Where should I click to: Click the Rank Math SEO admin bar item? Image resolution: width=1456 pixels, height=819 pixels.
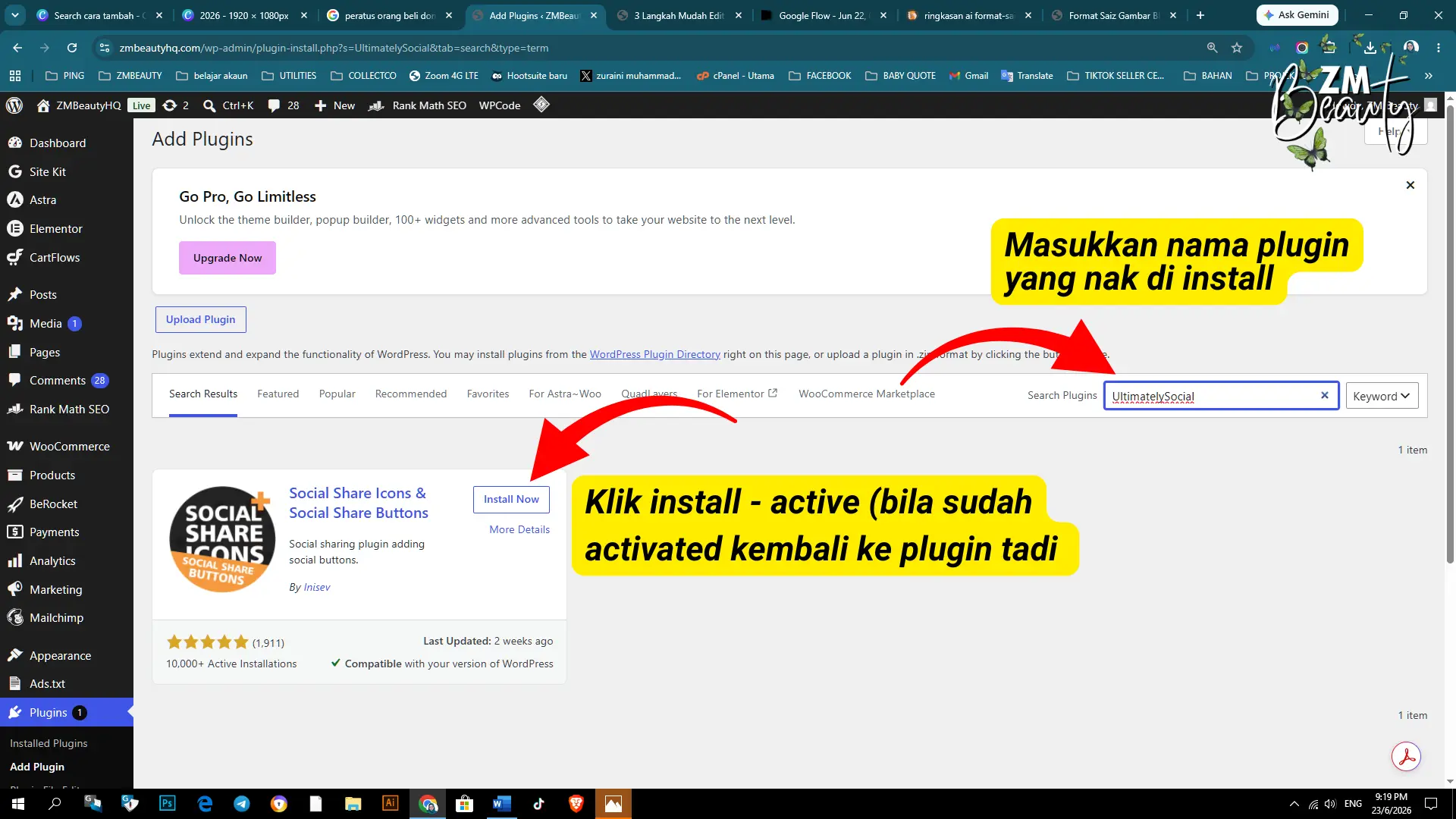[417, 105]
